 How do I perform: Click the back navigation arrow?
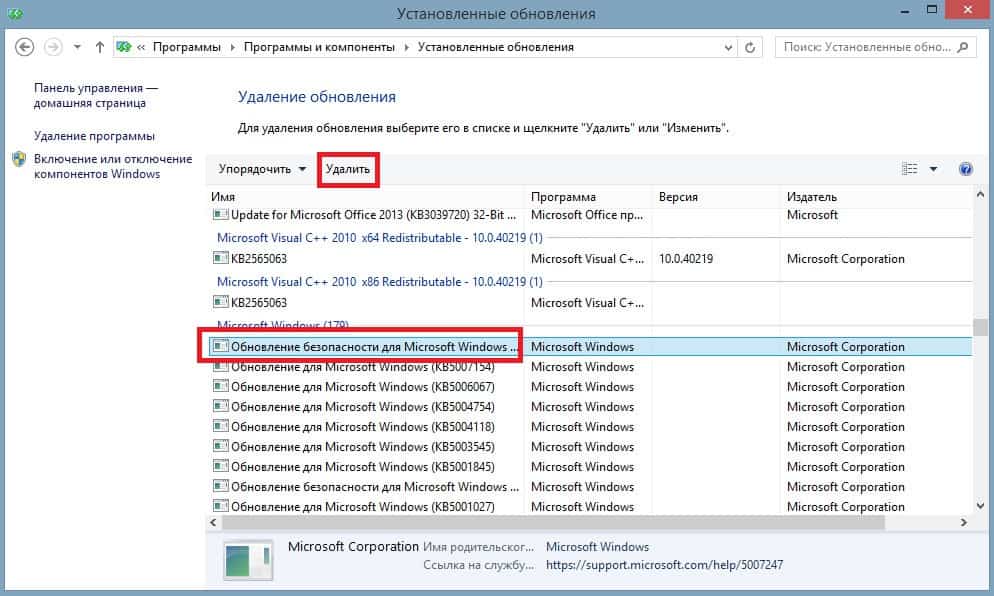tap(25, 47)
